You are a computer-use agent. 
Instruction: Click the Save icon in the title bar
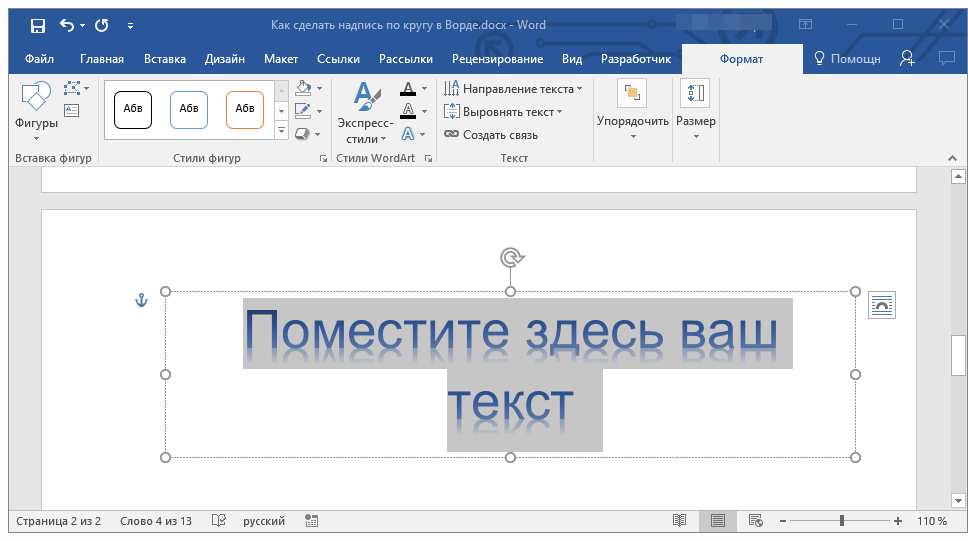(37, 25)
